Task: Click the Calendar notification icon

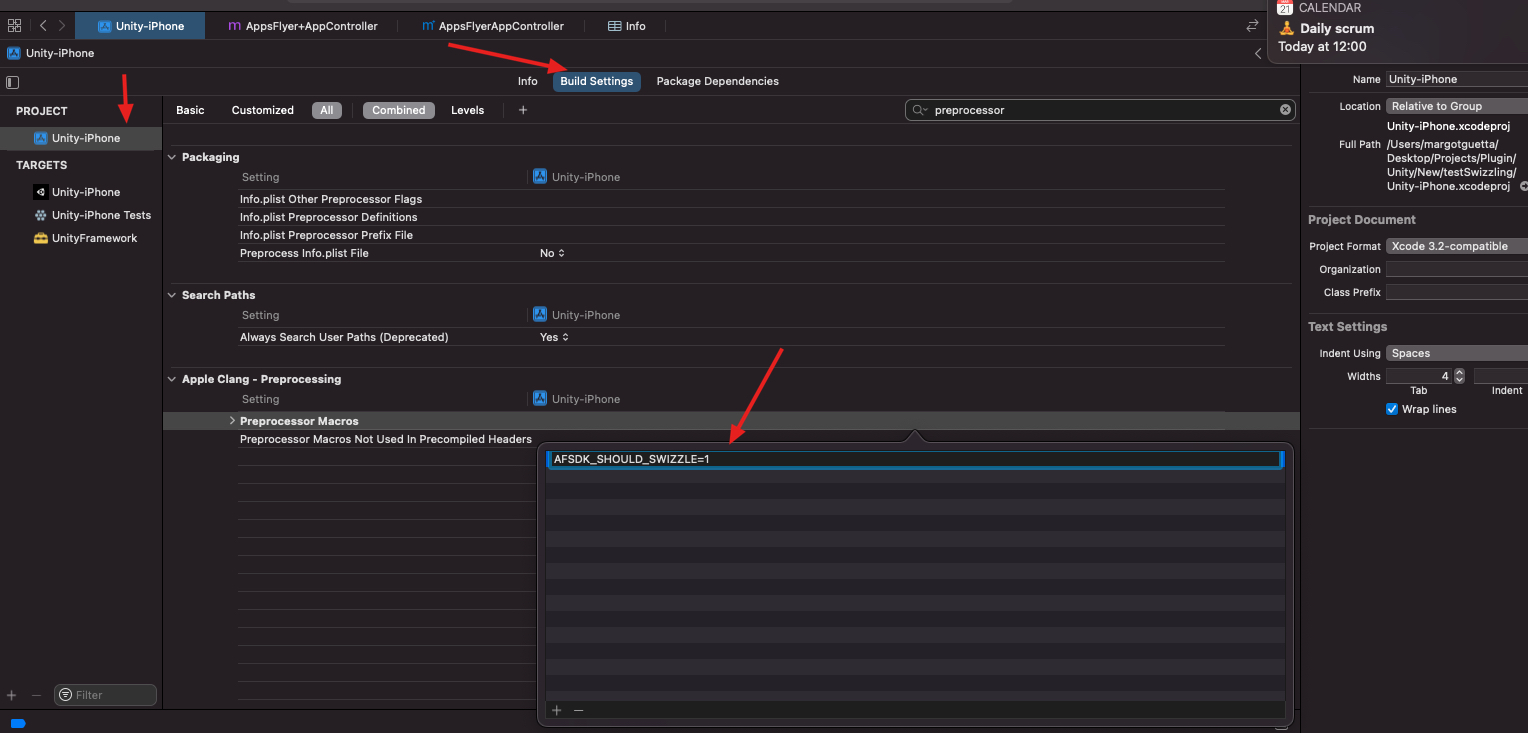Action: (x=1285, y=8)
